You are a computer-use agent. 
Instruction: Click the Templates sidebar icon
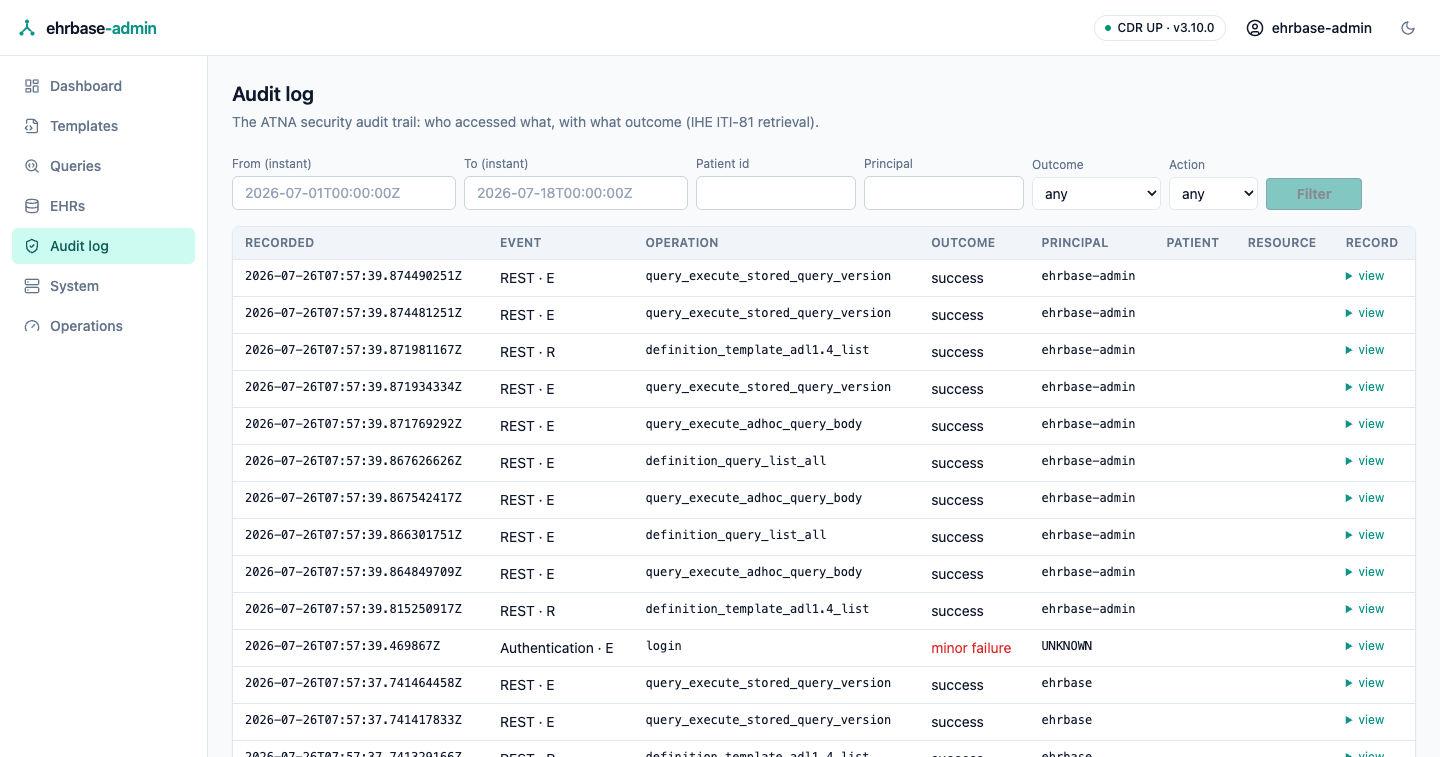coord(32,126)
